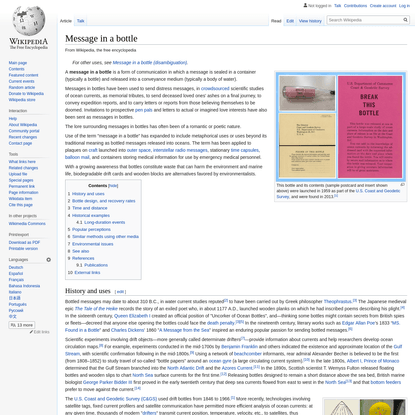Switch language to Español

(x=16, y=273)
